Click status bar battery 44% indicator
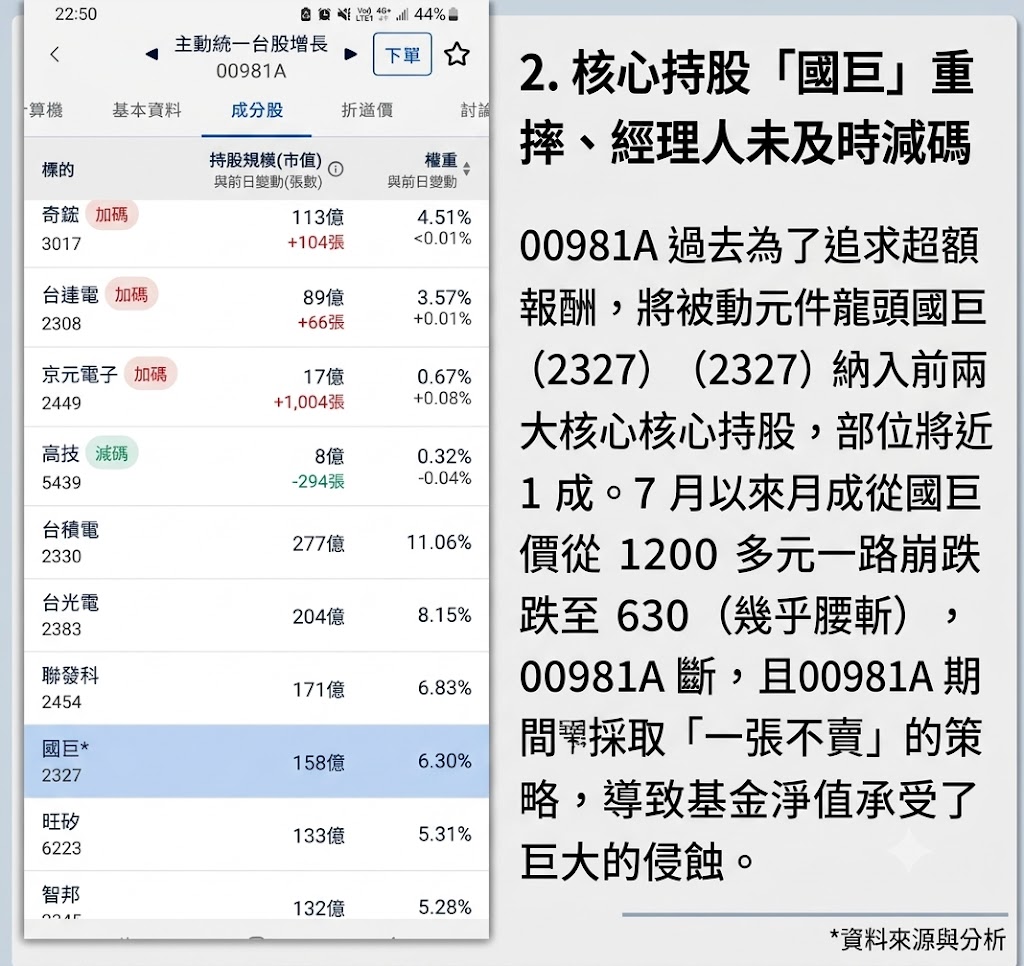Screen dimensions: 1024x966 coord(436,14)
